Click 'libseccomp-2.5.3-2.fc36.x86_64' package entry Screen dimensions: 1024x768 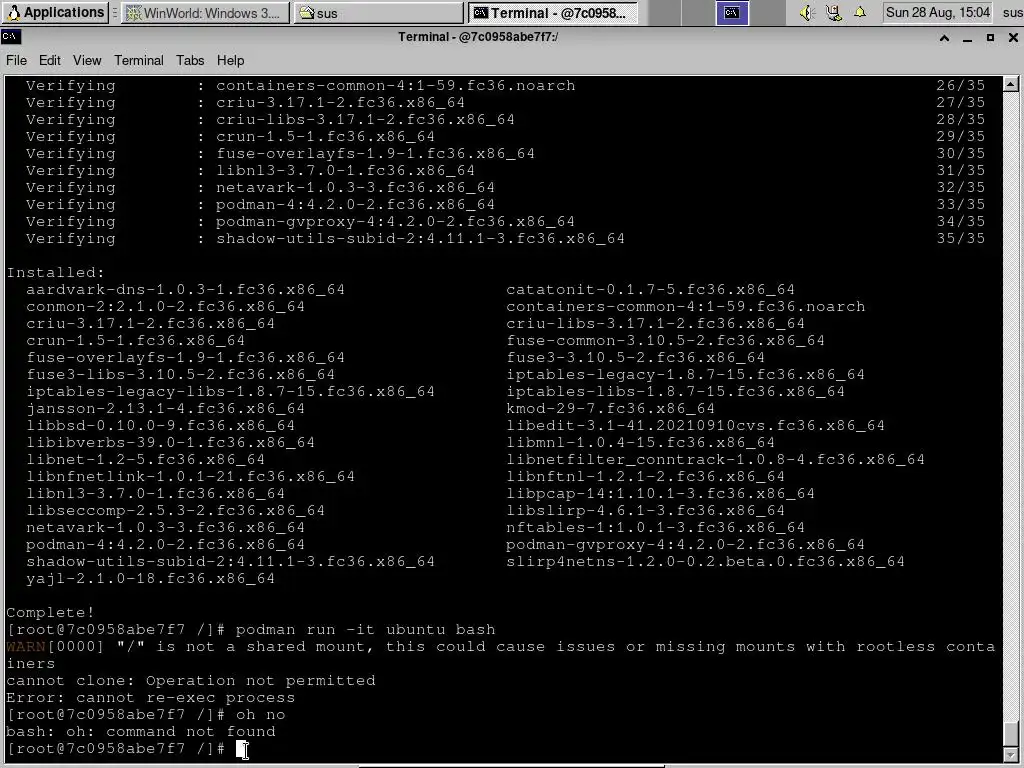point(176,511)
